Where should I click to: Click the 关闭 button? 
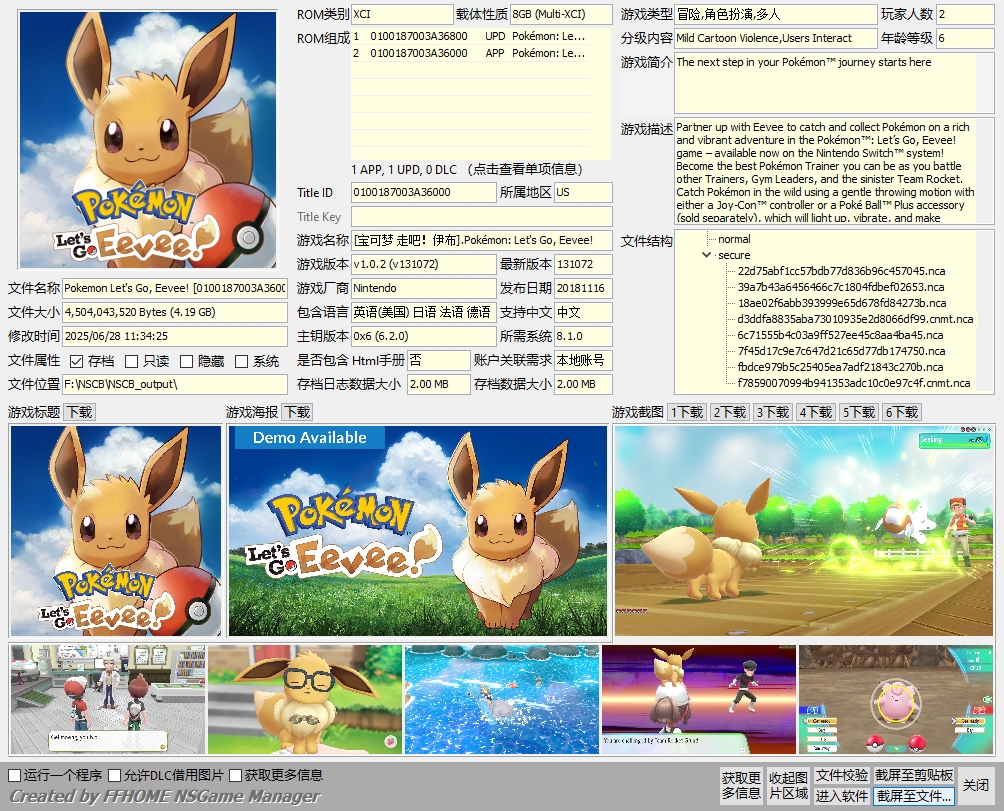click(x=975, y=785)
